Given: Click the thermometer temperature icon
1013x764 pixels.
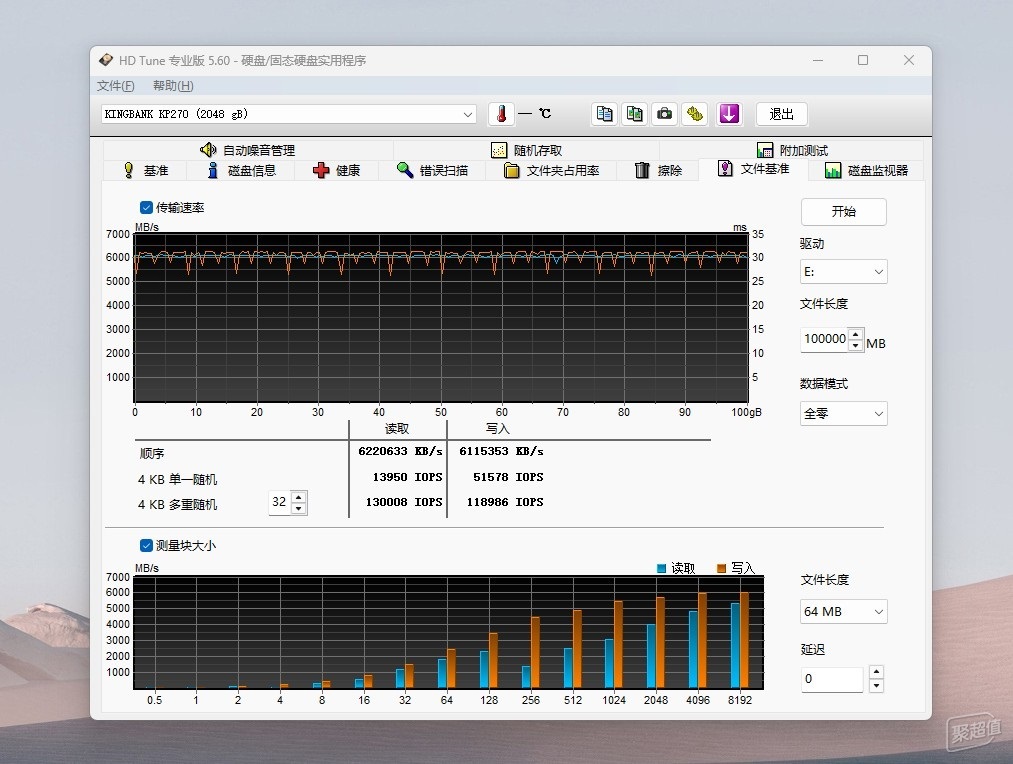Looking at the screenshot, I should click(x=501, y=114).
